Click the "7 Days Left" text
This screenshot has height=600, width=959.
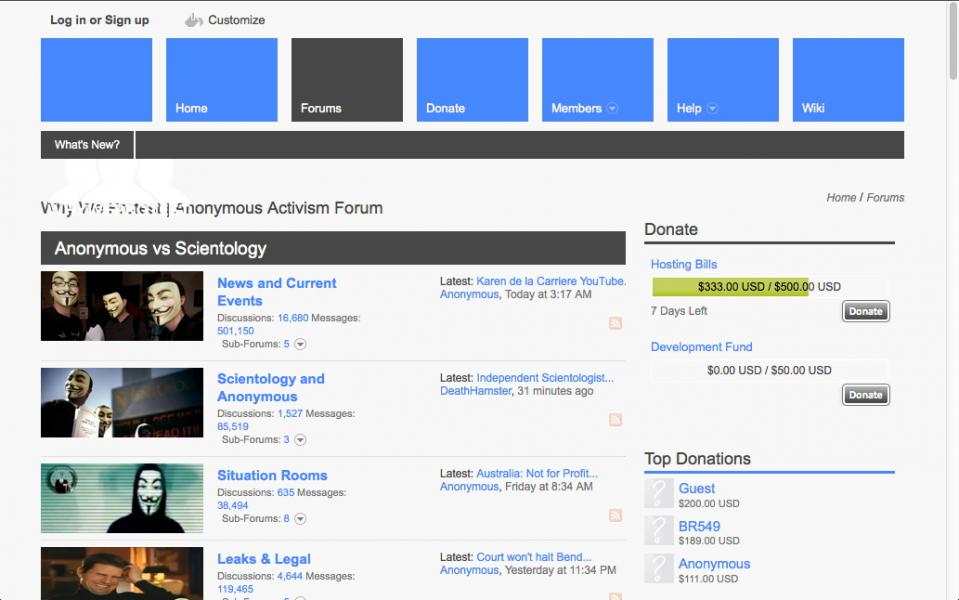pyautogui.click(x=679, y=311)
